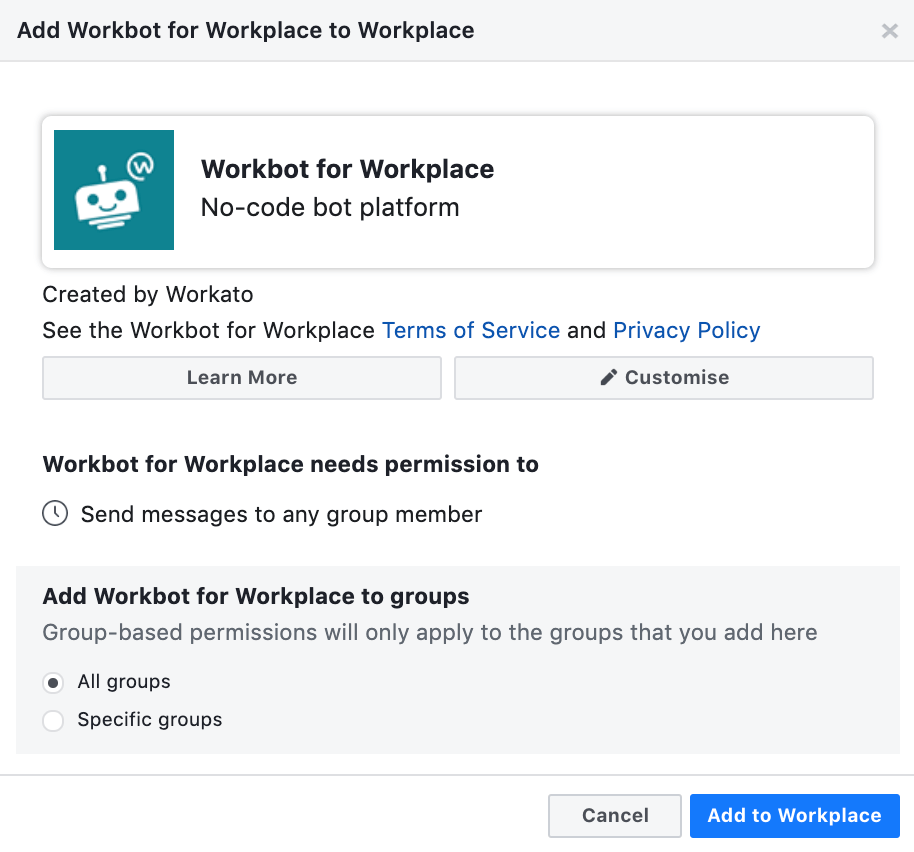The height and width of the screenshot is (852, 914).
Task: Select the All groups radio button
Action: [x=53, y=682]
